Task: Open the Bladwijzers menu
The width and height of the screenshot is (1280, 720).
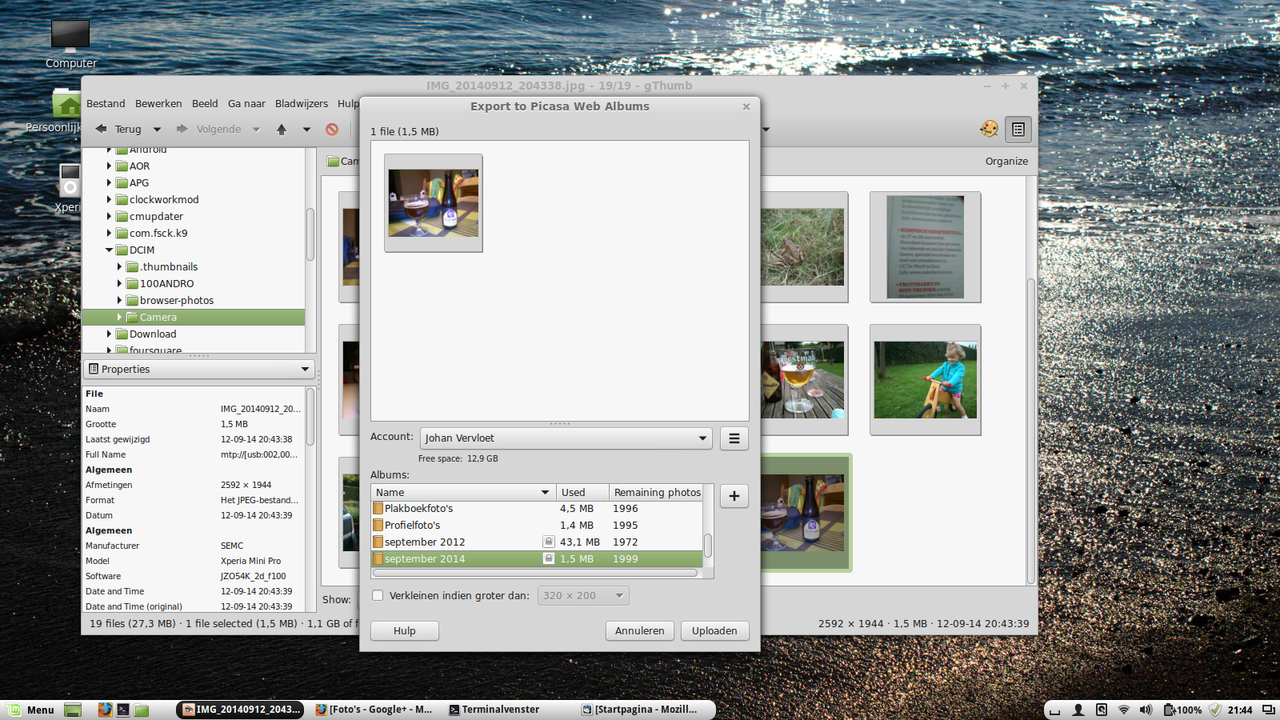Action: pos(302,104)
